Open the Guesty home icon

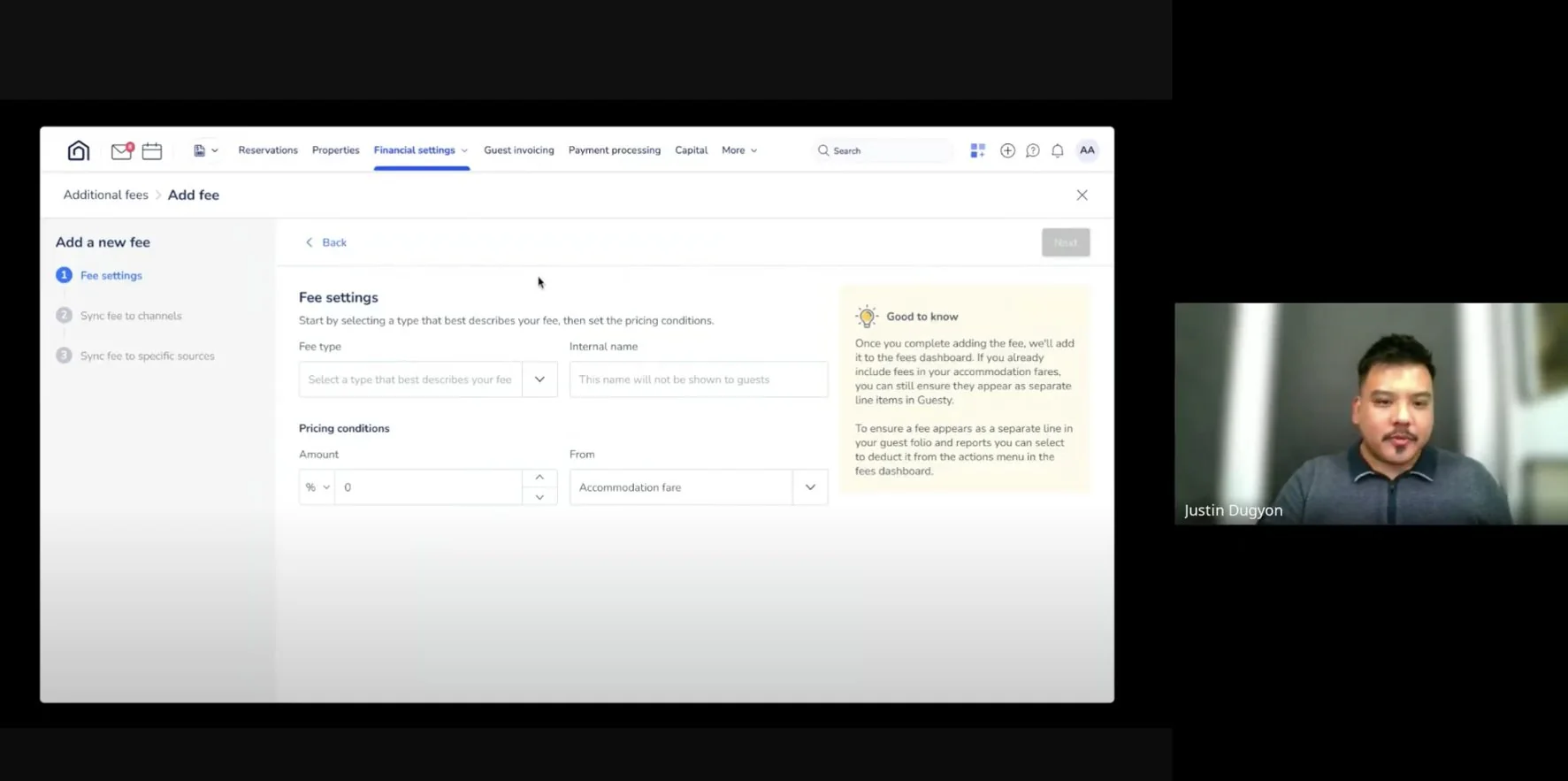pos(79,150)
